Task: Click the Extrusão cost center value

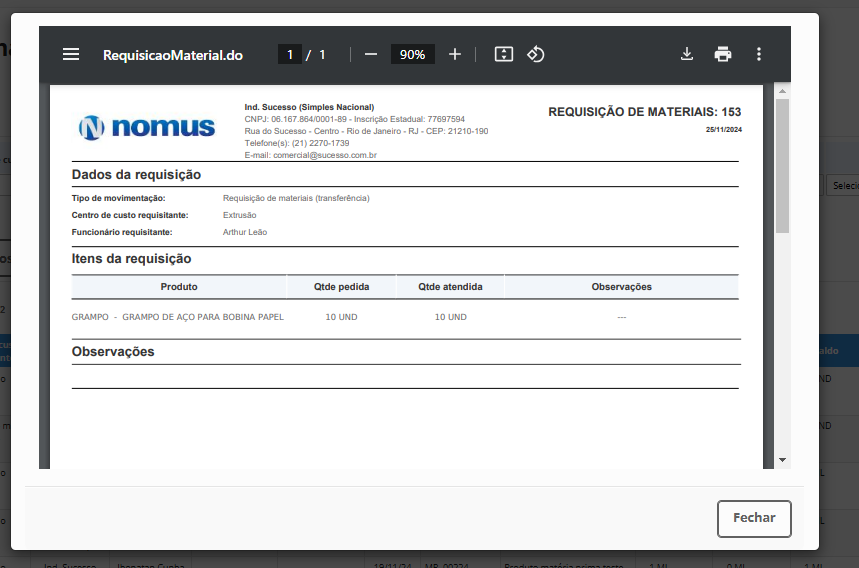Action: click(239, 215)
